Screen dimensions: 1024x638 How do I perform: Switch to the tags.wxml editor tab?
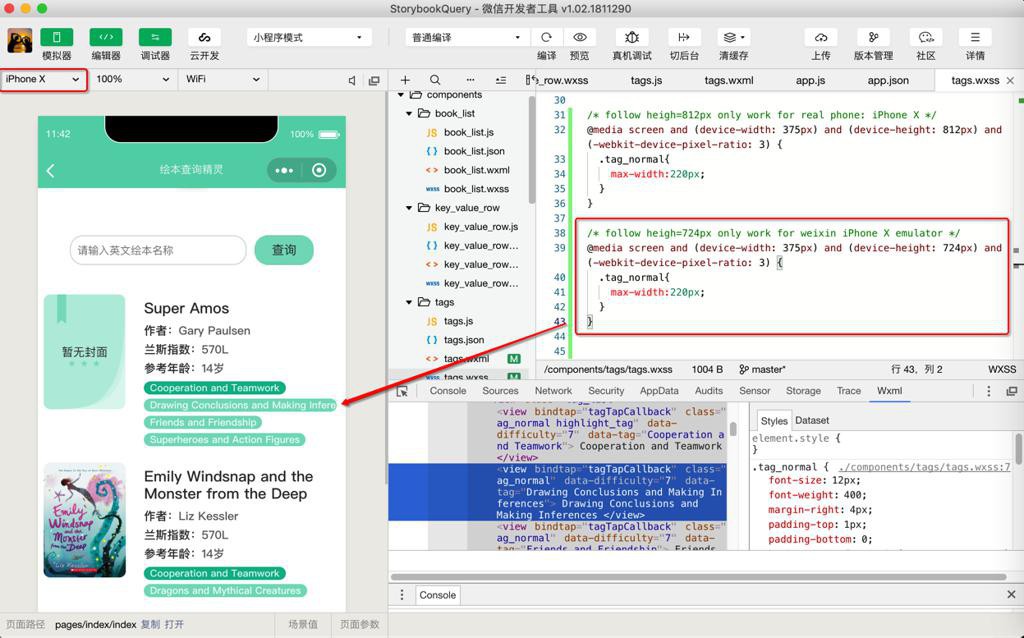[x=729, y=80]
